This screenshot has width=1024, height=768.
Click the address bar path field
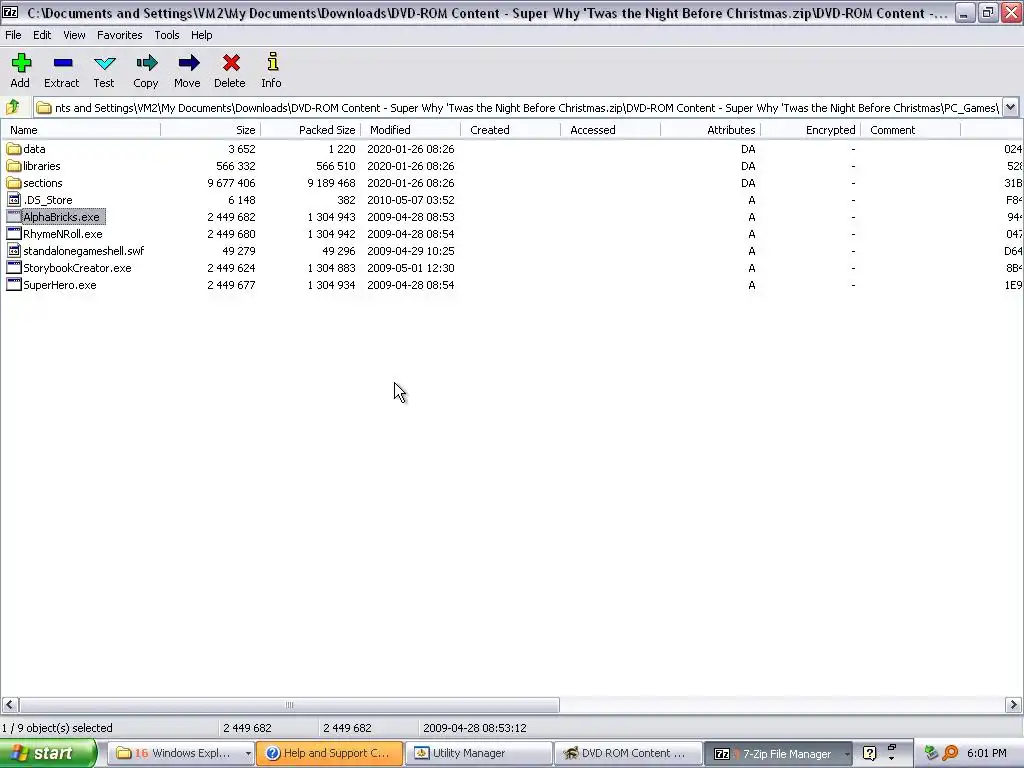click(x=518, y=107)
